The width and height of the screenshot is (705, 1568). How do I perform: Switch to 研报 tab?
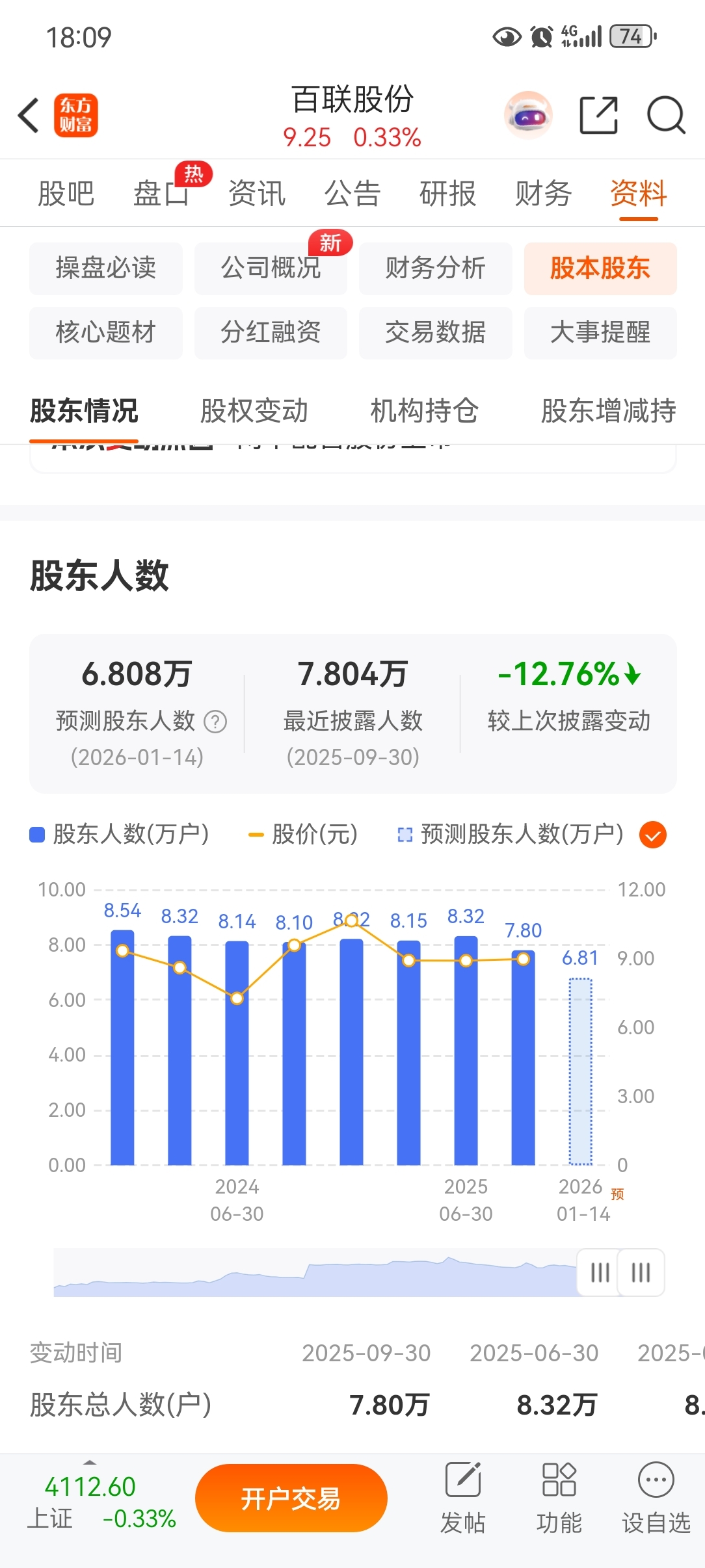[448, 194]
